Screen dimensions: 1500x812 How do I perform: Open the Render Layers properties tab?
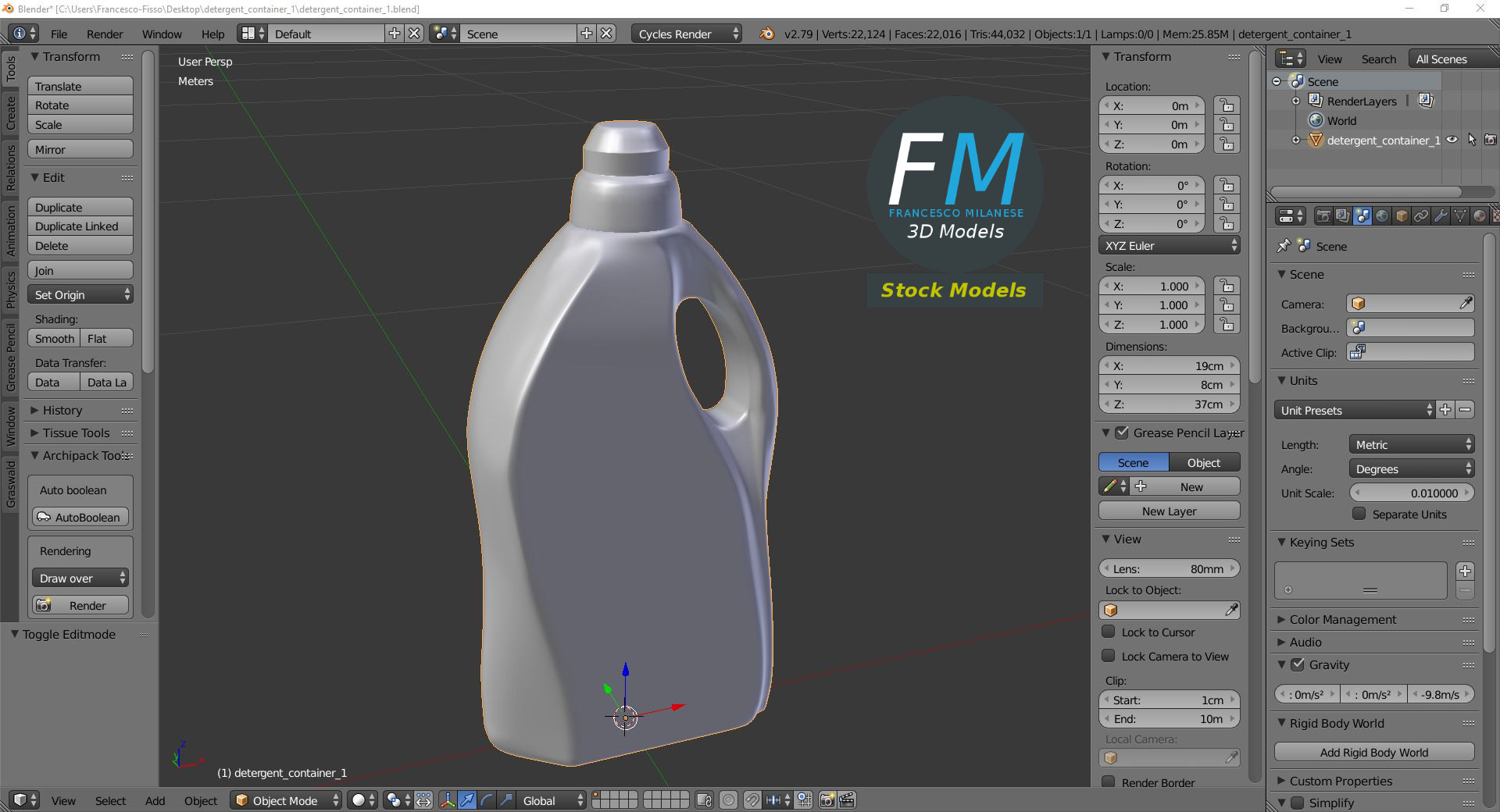click(x=1343, y=216)
